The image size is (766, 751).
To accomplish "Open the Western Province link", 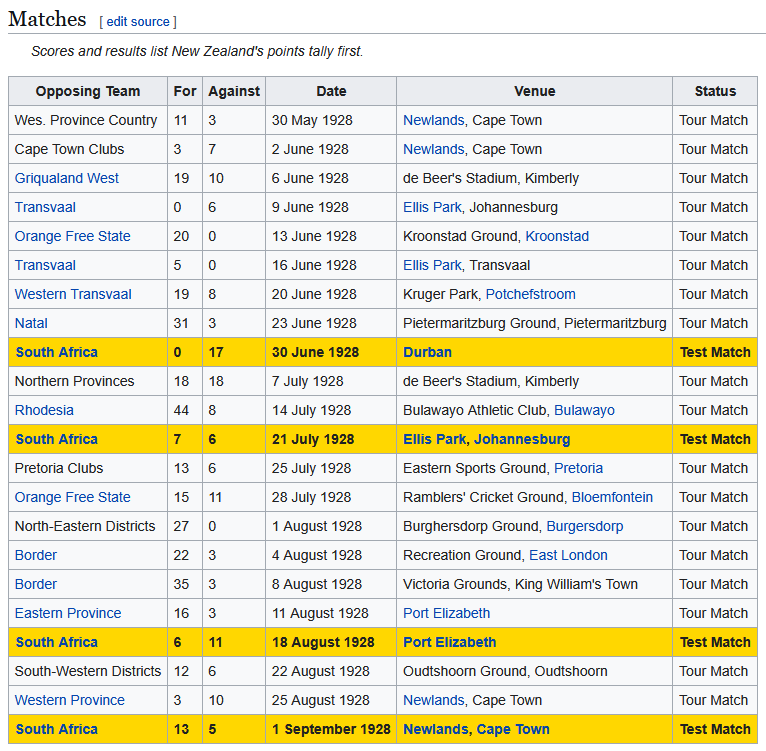I will click(x=69, y=700).
